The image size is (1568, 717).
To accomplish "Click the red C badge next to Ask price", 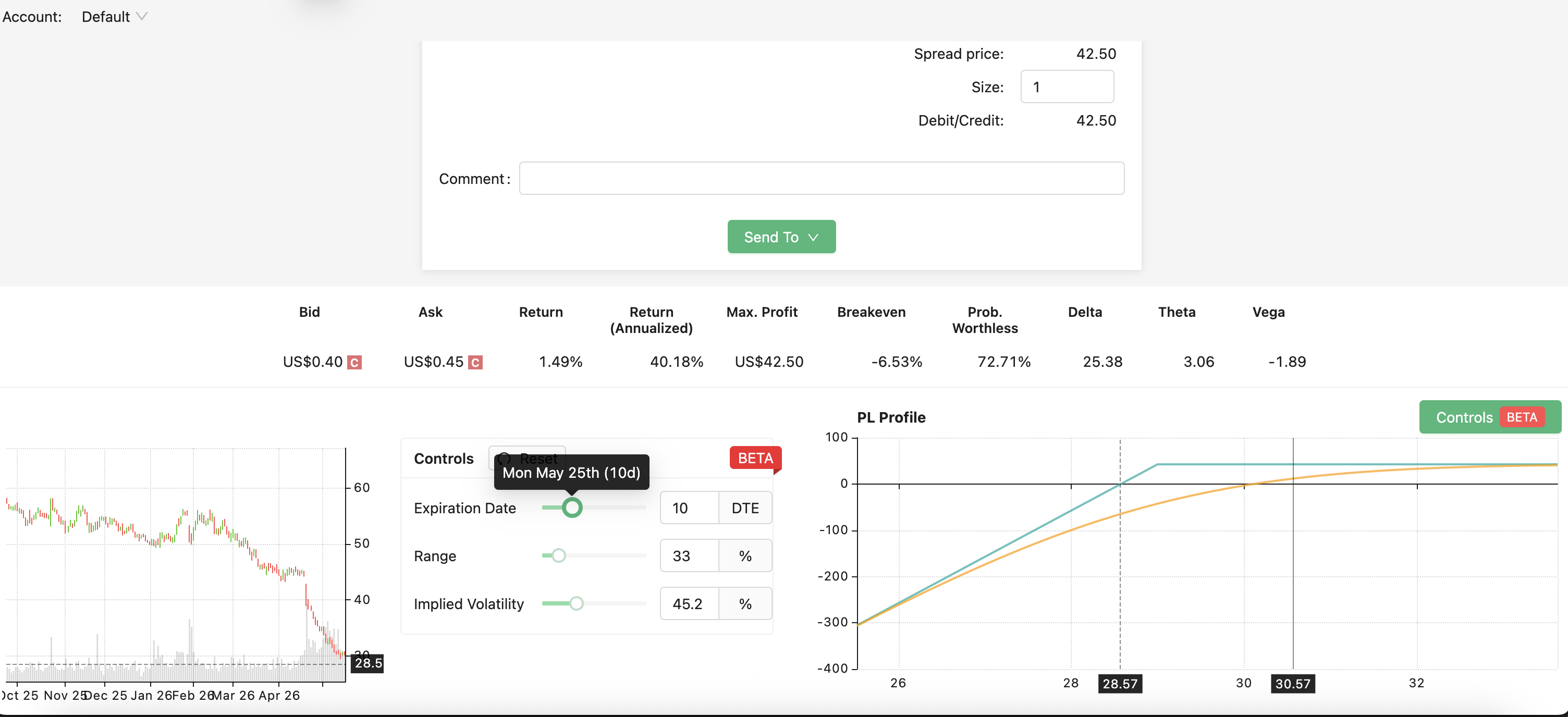I will point(475,362).
